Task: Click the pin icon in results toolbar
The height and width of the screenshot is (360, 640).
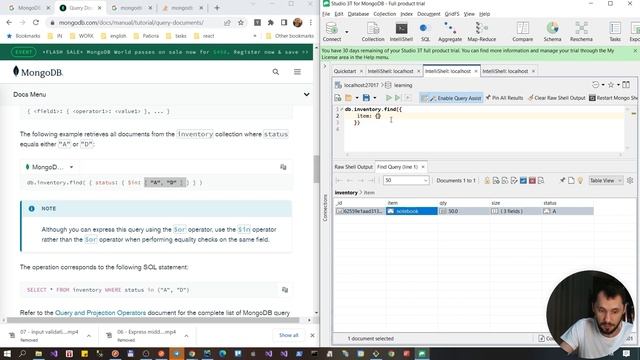Action: pos(562,180)
